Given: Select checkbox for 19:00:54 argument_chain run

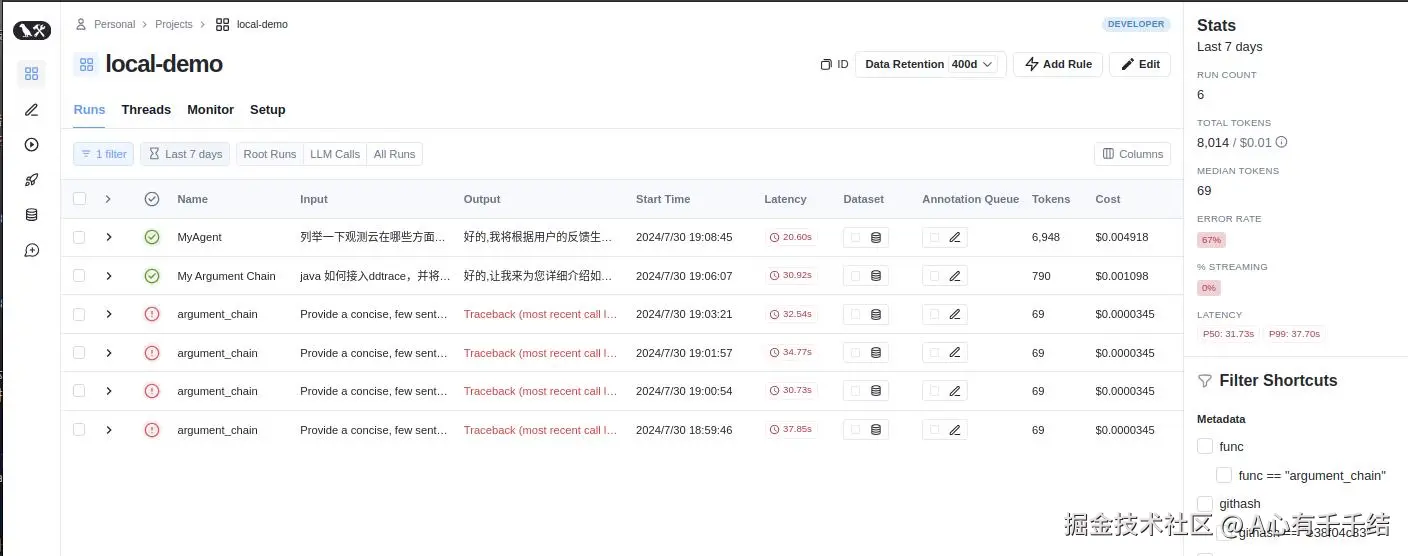Looking at the screenshot, I should 79,391.
